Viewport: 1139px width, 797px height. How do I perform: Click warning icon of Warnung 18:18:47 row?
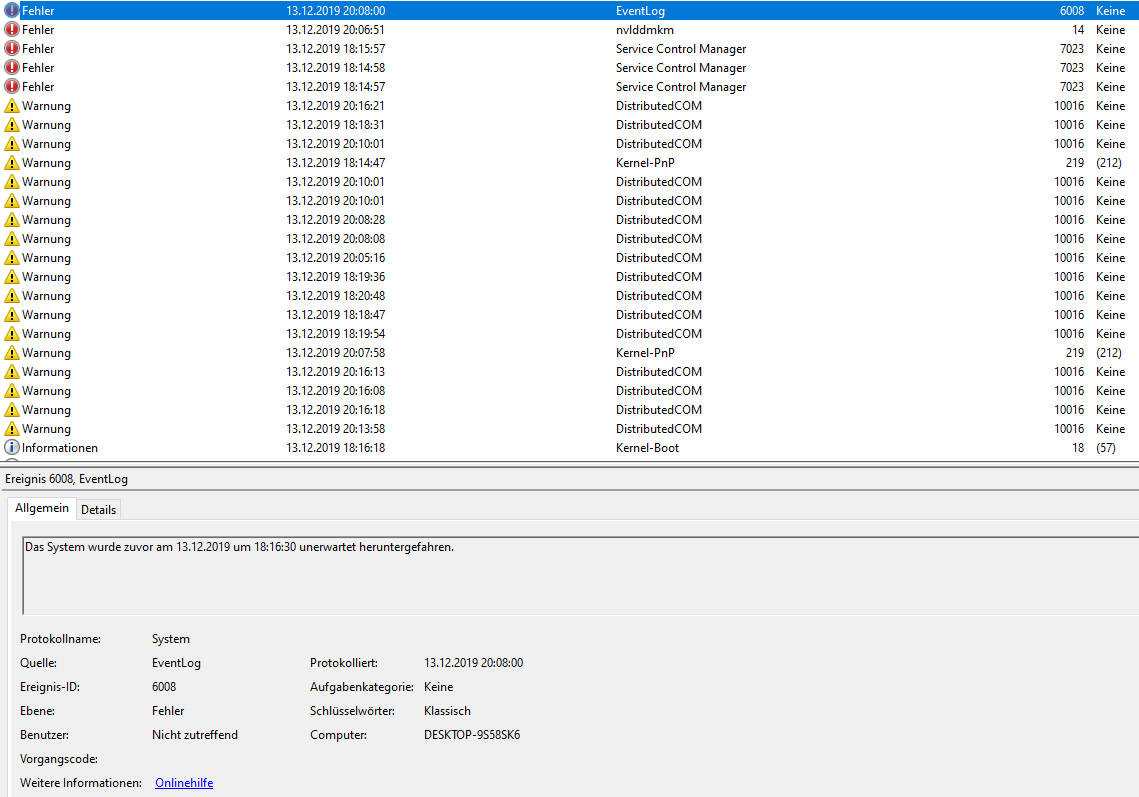point(12,315)
